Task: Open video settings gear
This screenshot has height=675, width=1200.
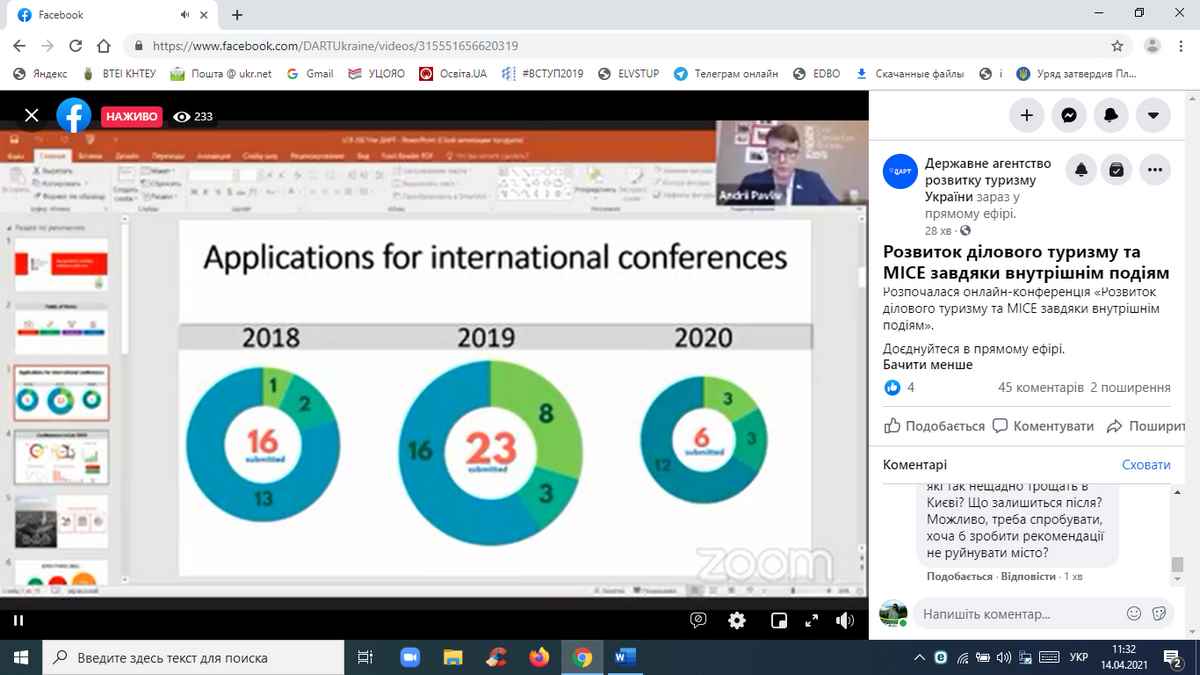Action: click(737, 621)
